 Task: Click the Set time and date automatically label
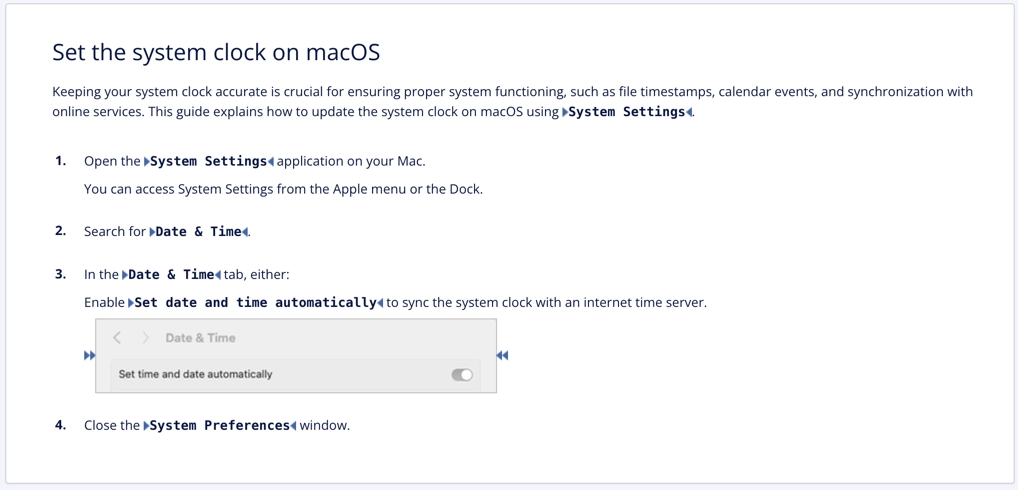click(x=195, y=374)
